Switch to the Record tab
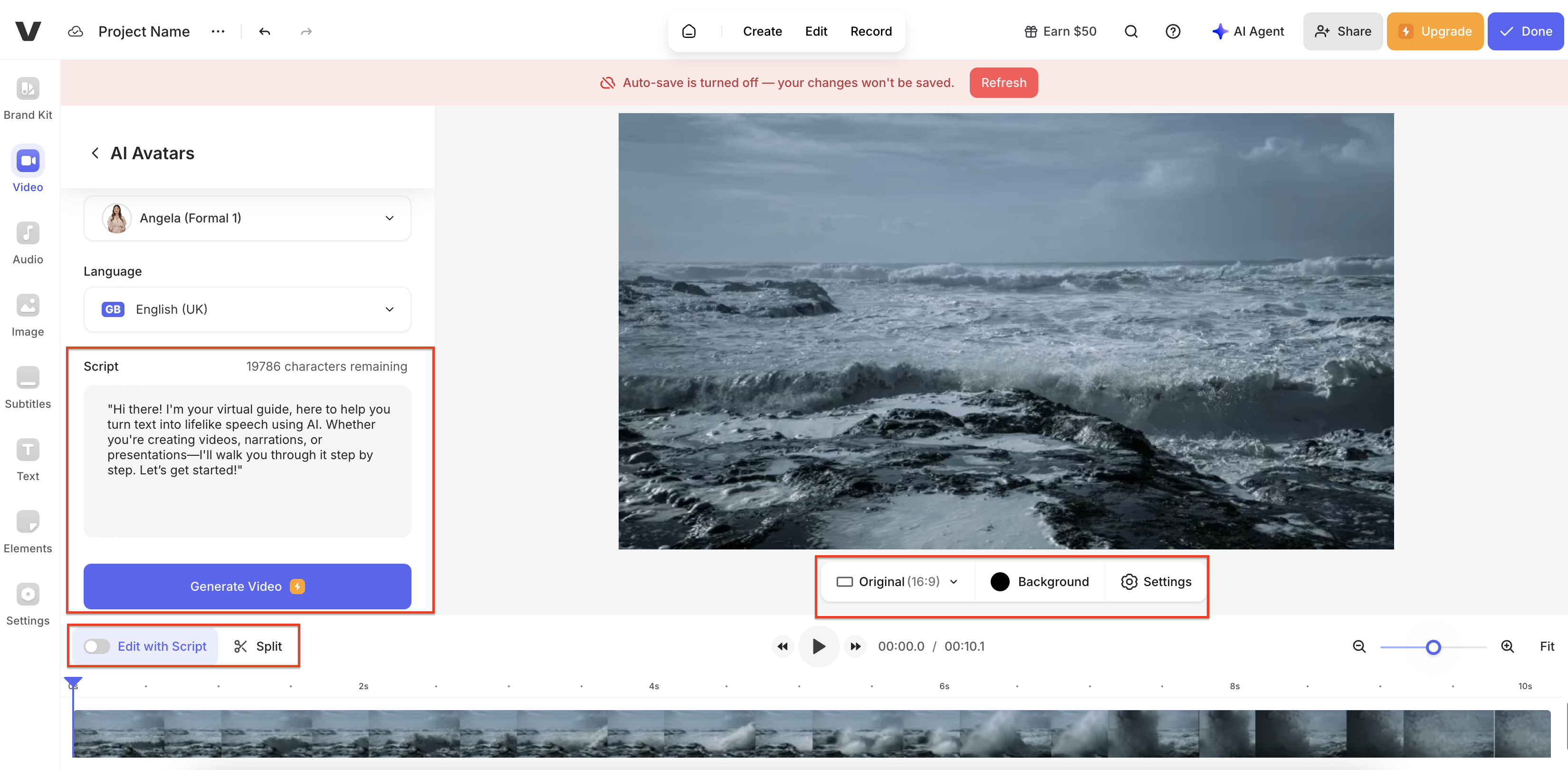The height and width of the screenshot is (770, 1568). point(870,32)
